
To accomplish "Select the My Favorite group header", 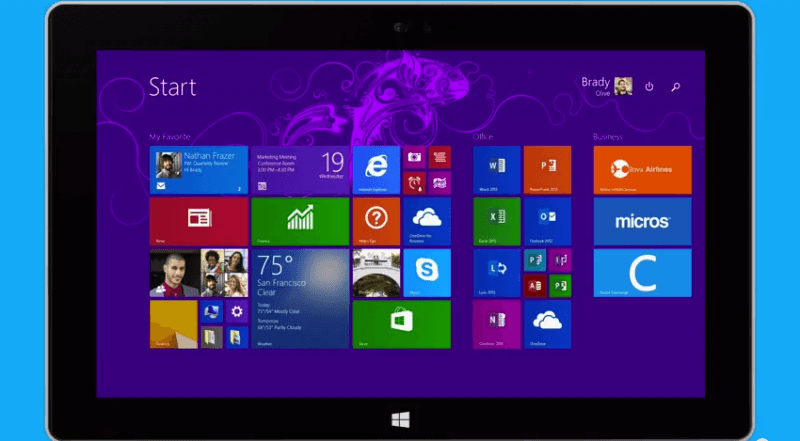I will pos(170,137).
